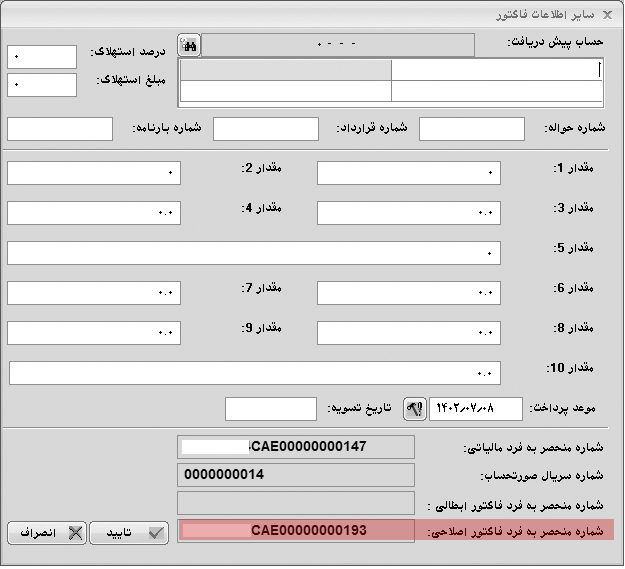The width and height of the screenshot is (625, 569).
Task: Focus the wide مقدار 5 field
Action: (x=254, y=252)
